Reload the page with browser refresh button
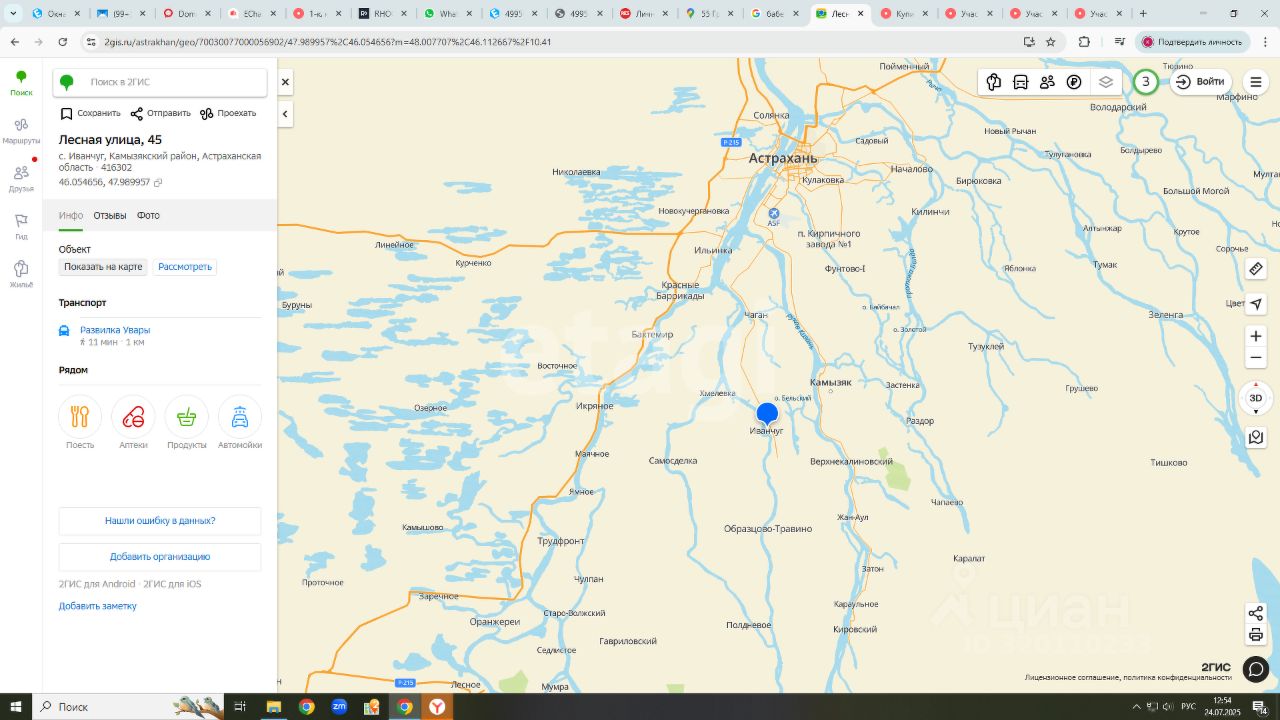Screen dimensions: 1280x720 (x=63, y=42)
